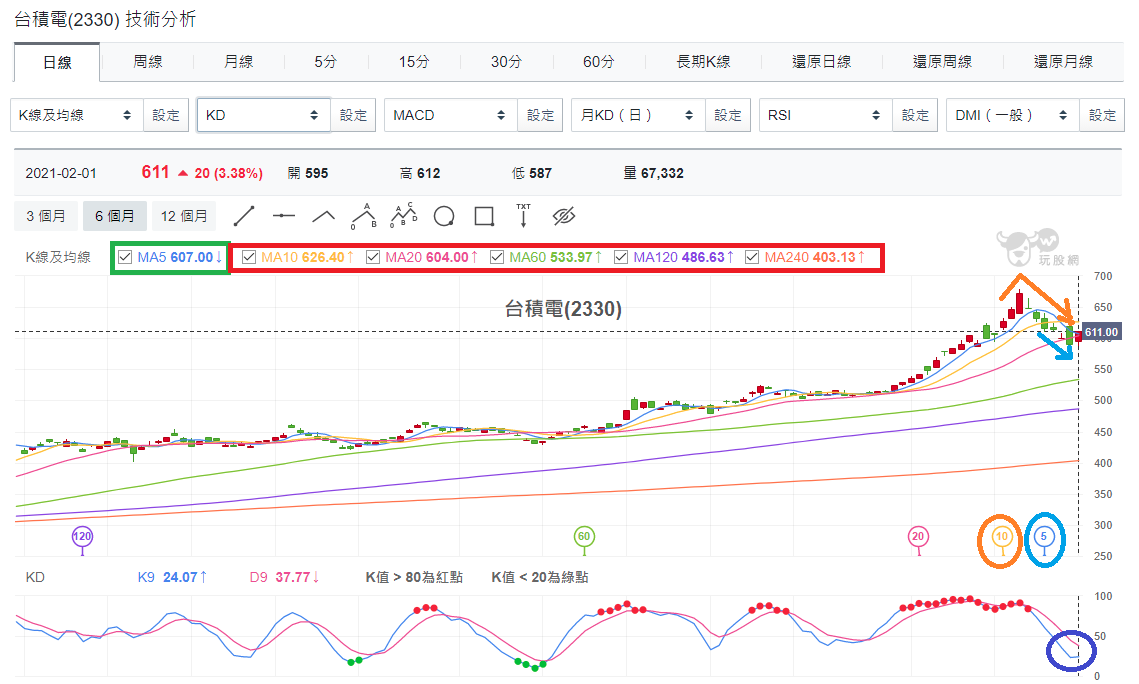Select the 3 個月 time range
The width and height of the screenshot is (1139, 684).
click(x=46, y=216)
